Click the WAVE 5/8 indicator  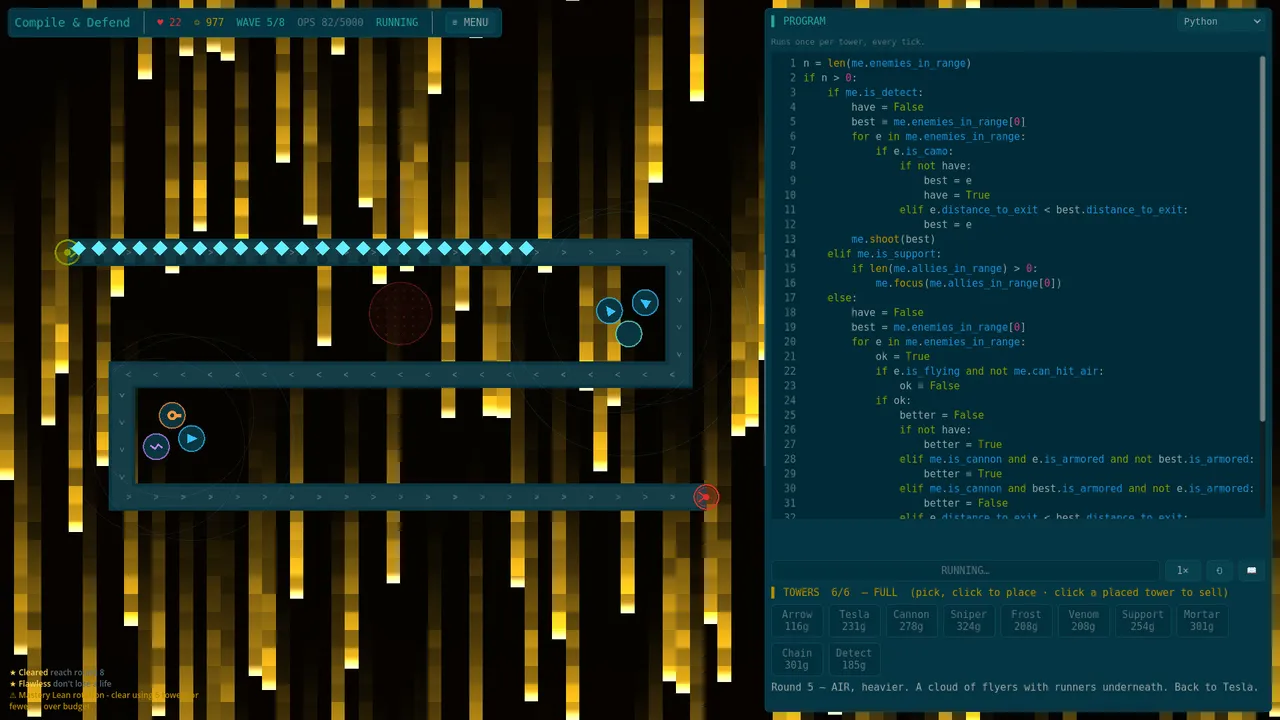pyautogui.click(x=260, y=22)
